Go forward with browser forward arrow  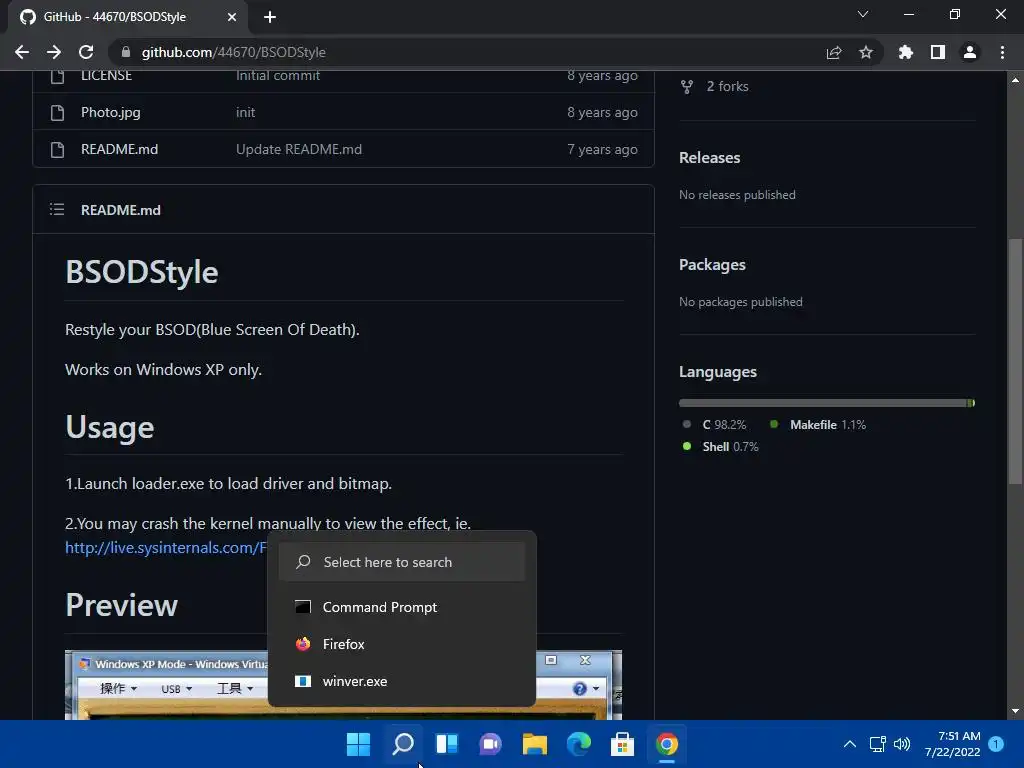point(54,52)
